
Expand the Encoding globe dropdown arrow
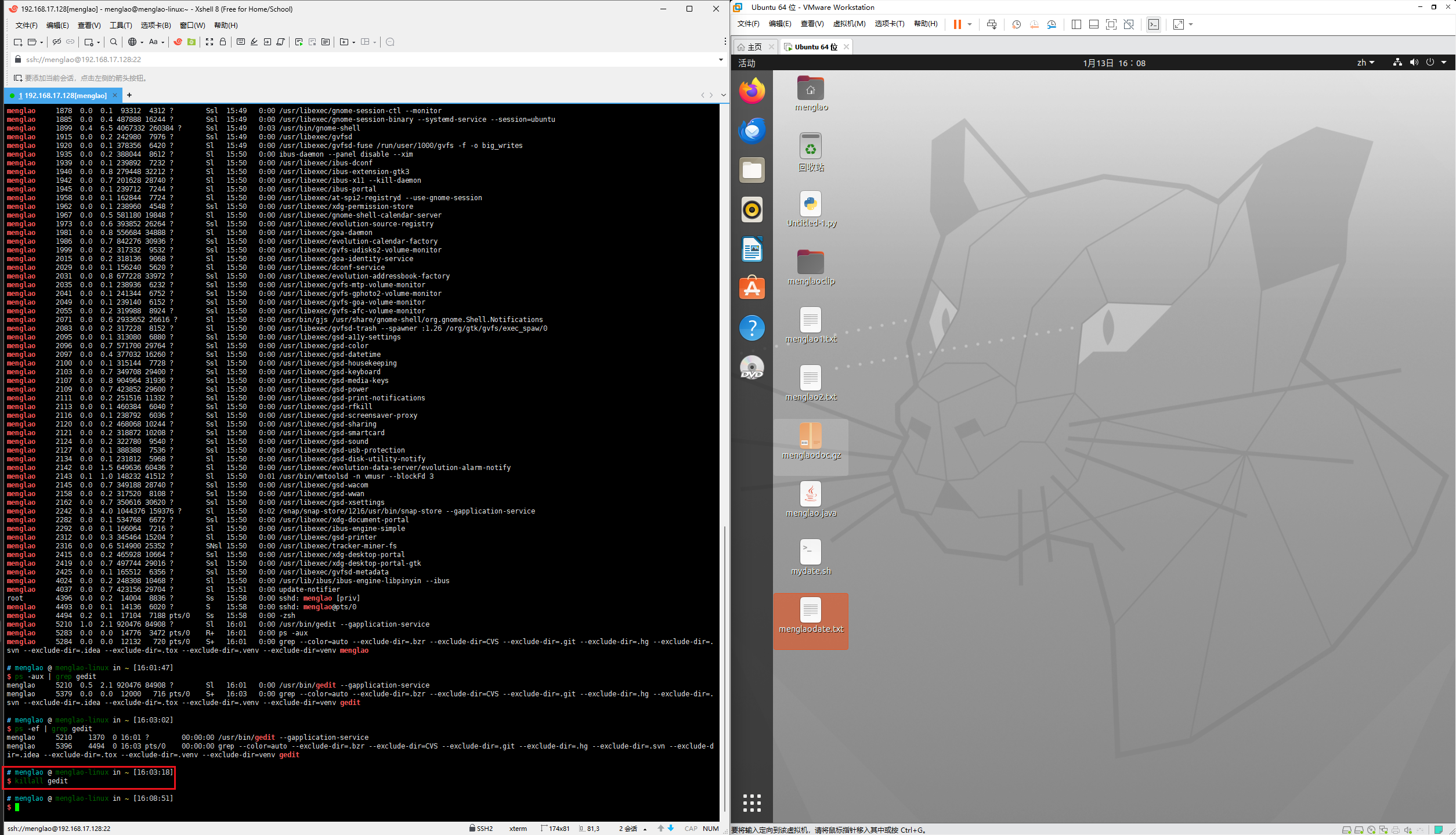[142, 42]
